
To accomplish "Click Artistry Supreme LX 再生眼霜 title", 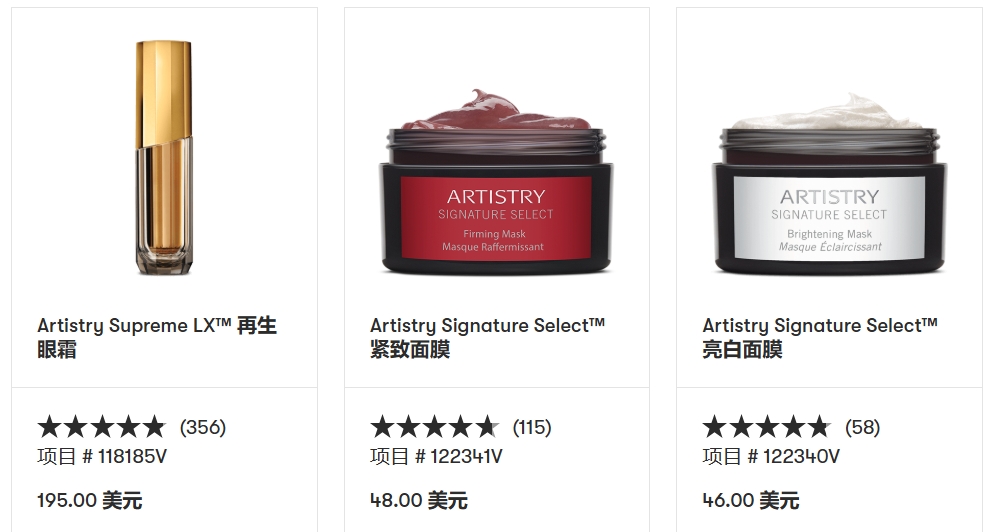I will click(157, 337).
